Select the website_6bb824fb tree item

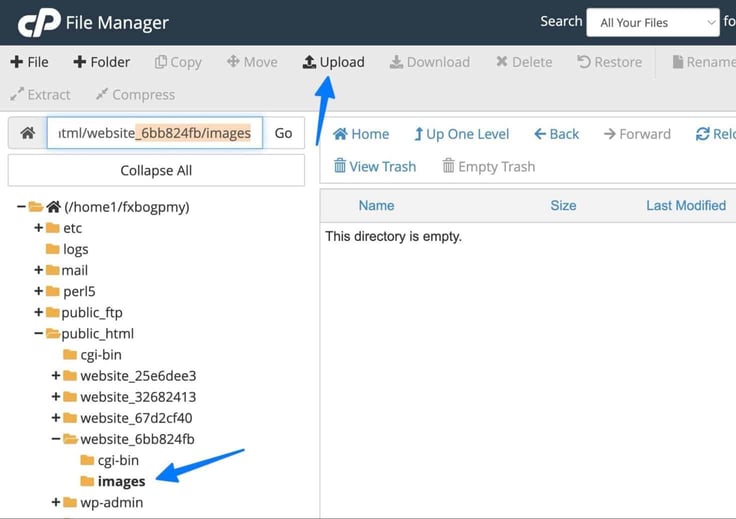pos(138,439)
